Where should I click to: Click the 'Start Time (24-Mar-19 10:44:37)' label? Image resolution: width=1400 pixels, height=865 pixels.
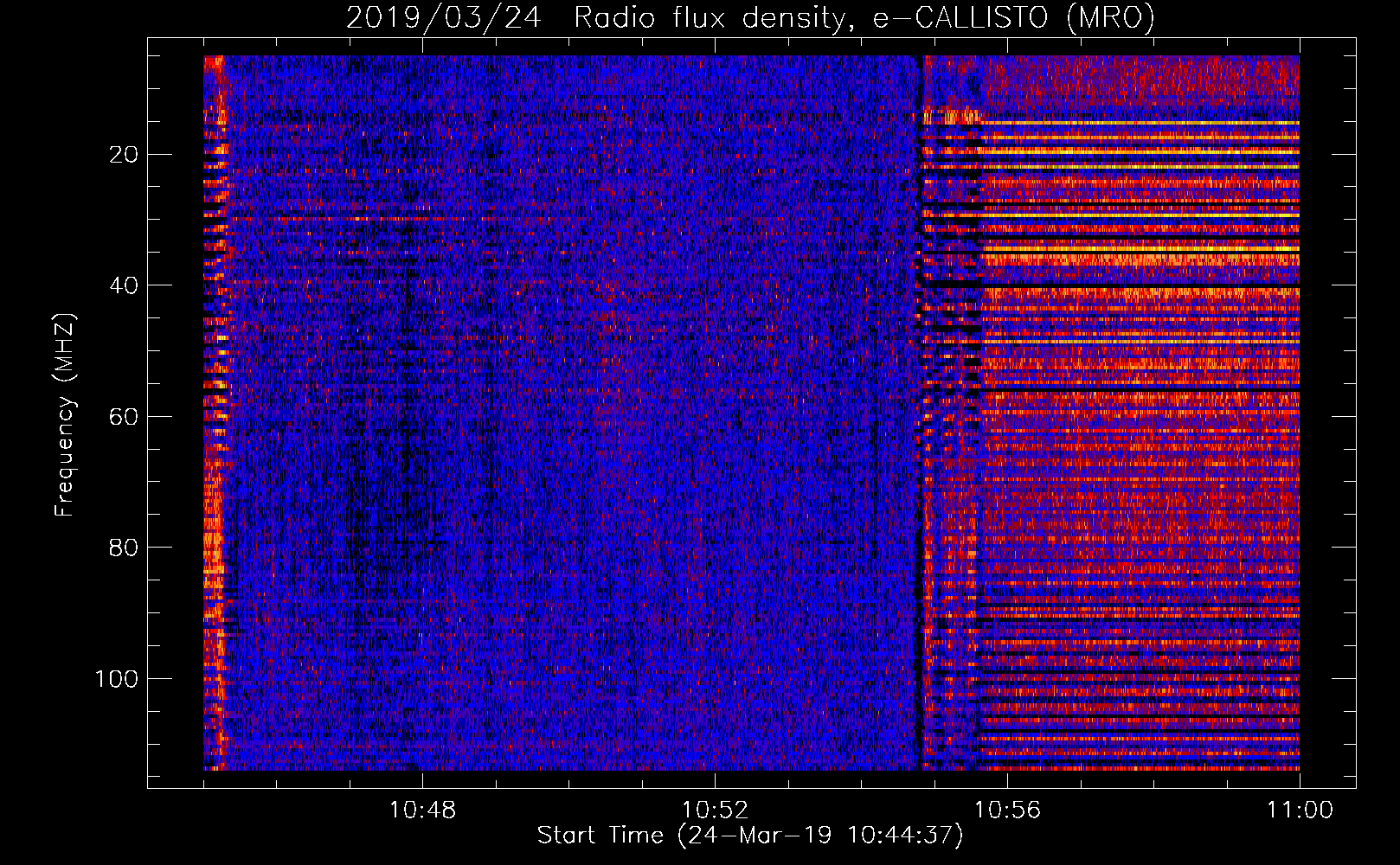[749, 836]
